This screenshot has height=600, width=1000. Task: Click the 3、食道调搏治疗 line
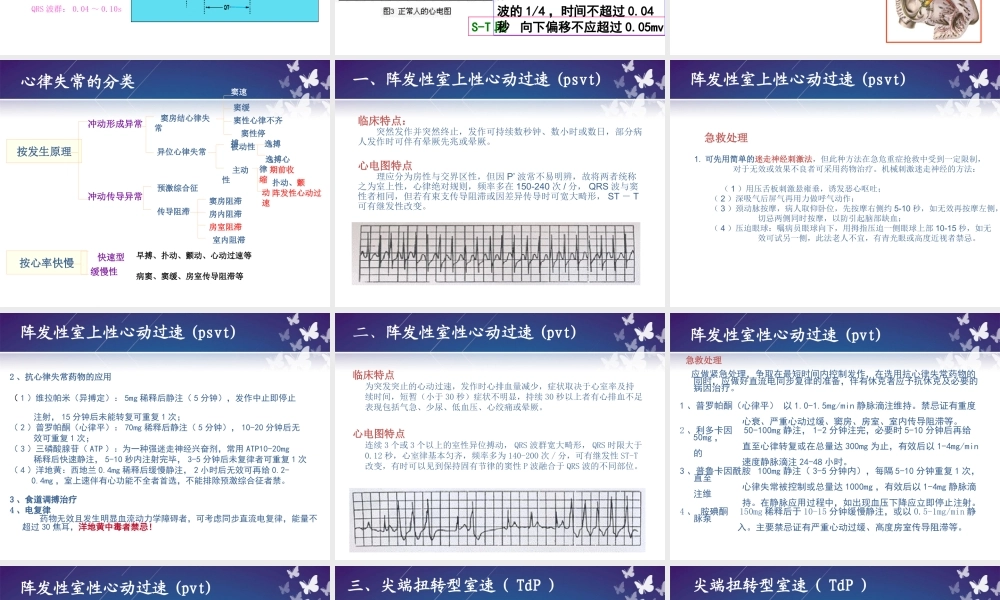tap(43, 499)
